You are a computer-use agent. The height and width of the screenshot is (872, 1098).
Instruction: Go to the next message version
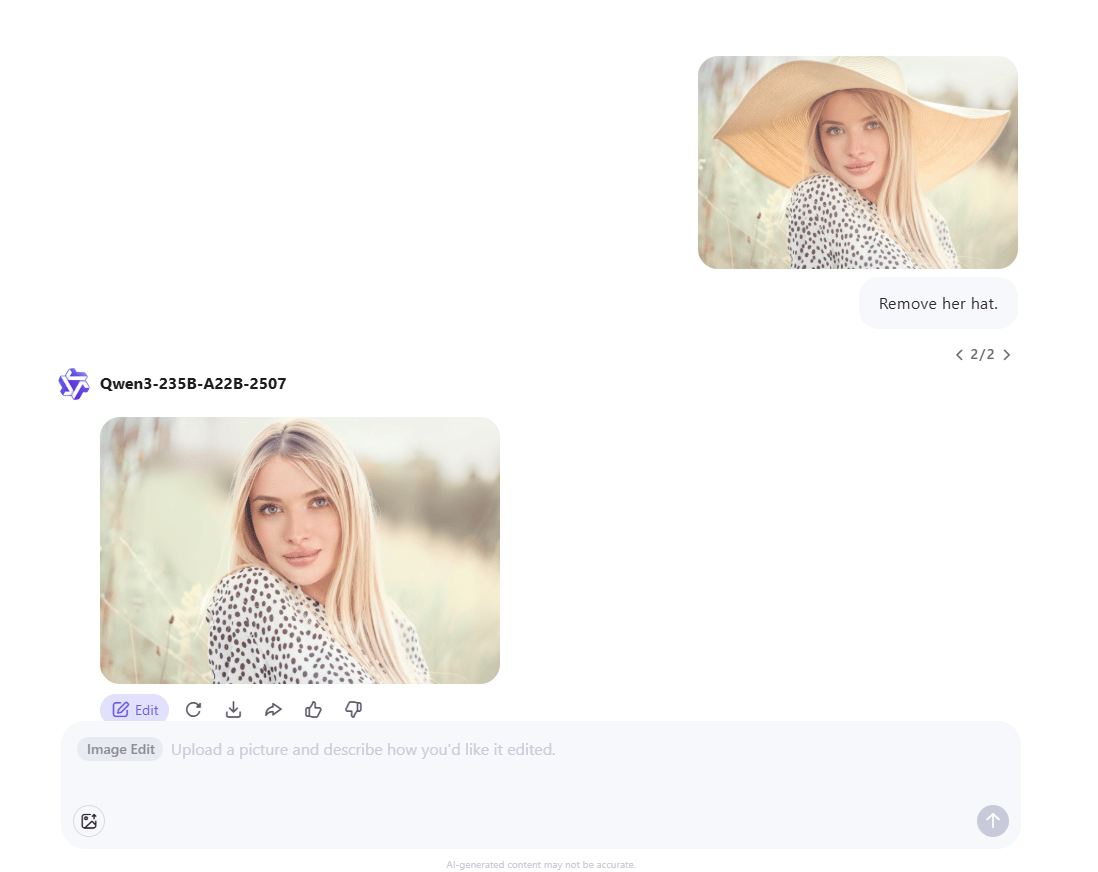1006,355
